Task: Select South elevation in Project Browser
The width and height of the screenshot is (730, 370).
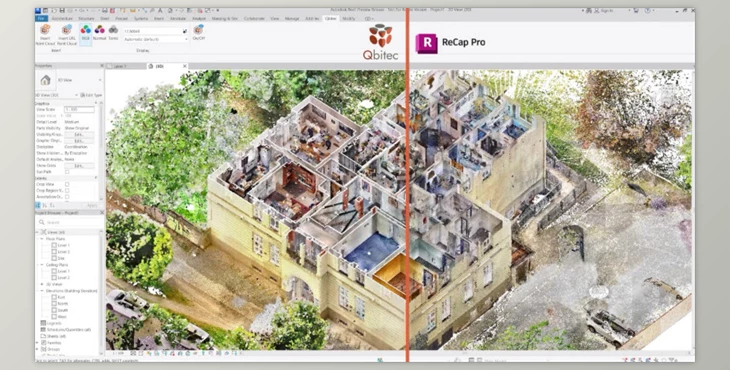Action: [62, 310]
